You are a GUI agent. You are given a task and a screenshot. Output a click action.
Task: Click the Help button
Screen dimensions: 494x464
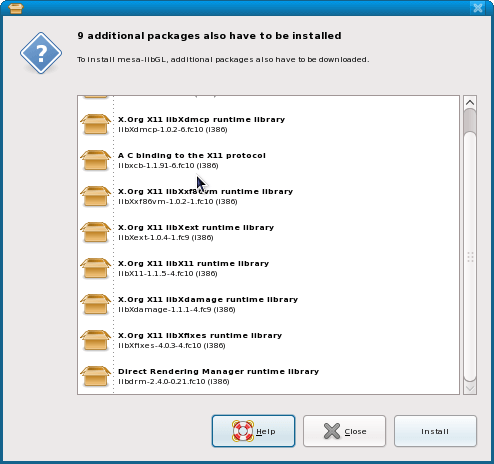coord(253,431)
